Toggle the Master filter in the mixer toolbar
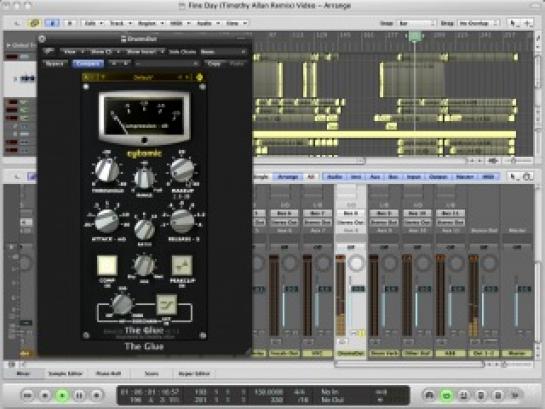 (465, 177)
